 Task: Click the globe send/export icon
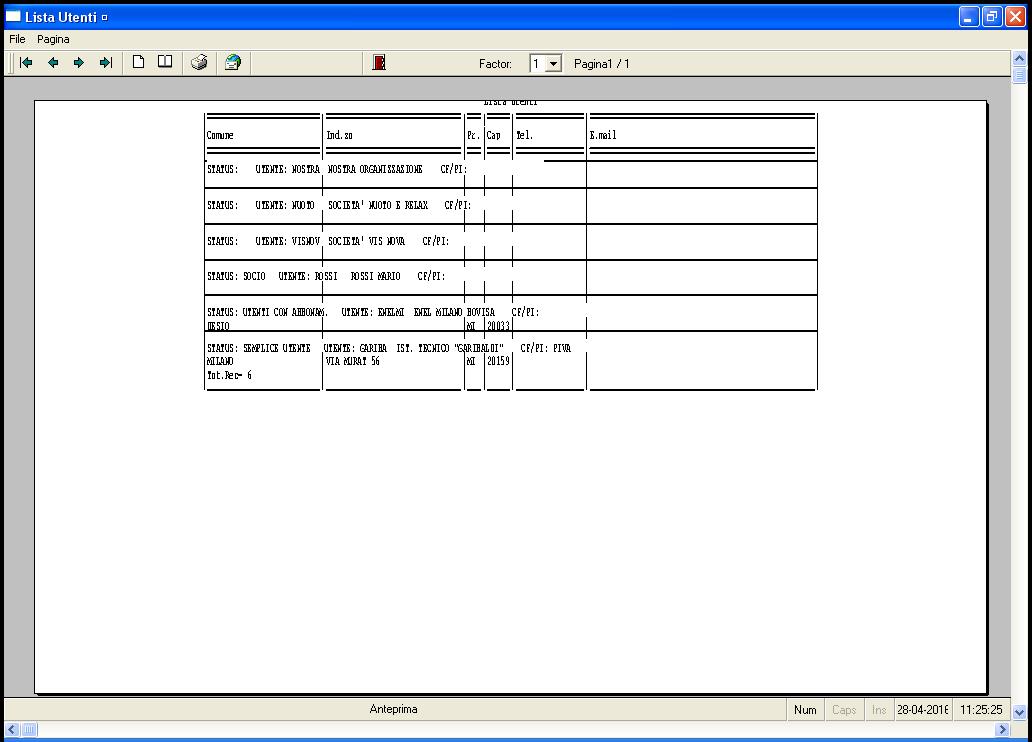(x=233, y=63)
